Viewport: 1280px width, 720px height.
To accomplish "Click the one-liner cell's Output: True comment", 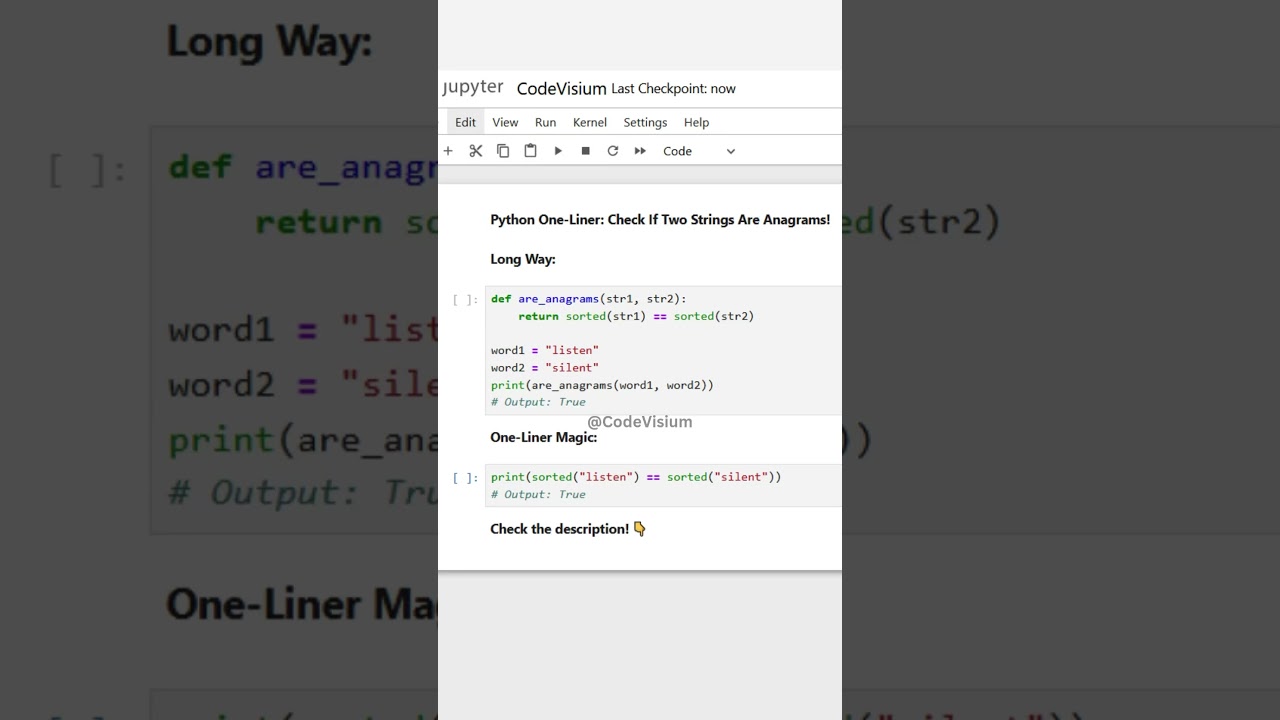I will [x=538, y=494].
